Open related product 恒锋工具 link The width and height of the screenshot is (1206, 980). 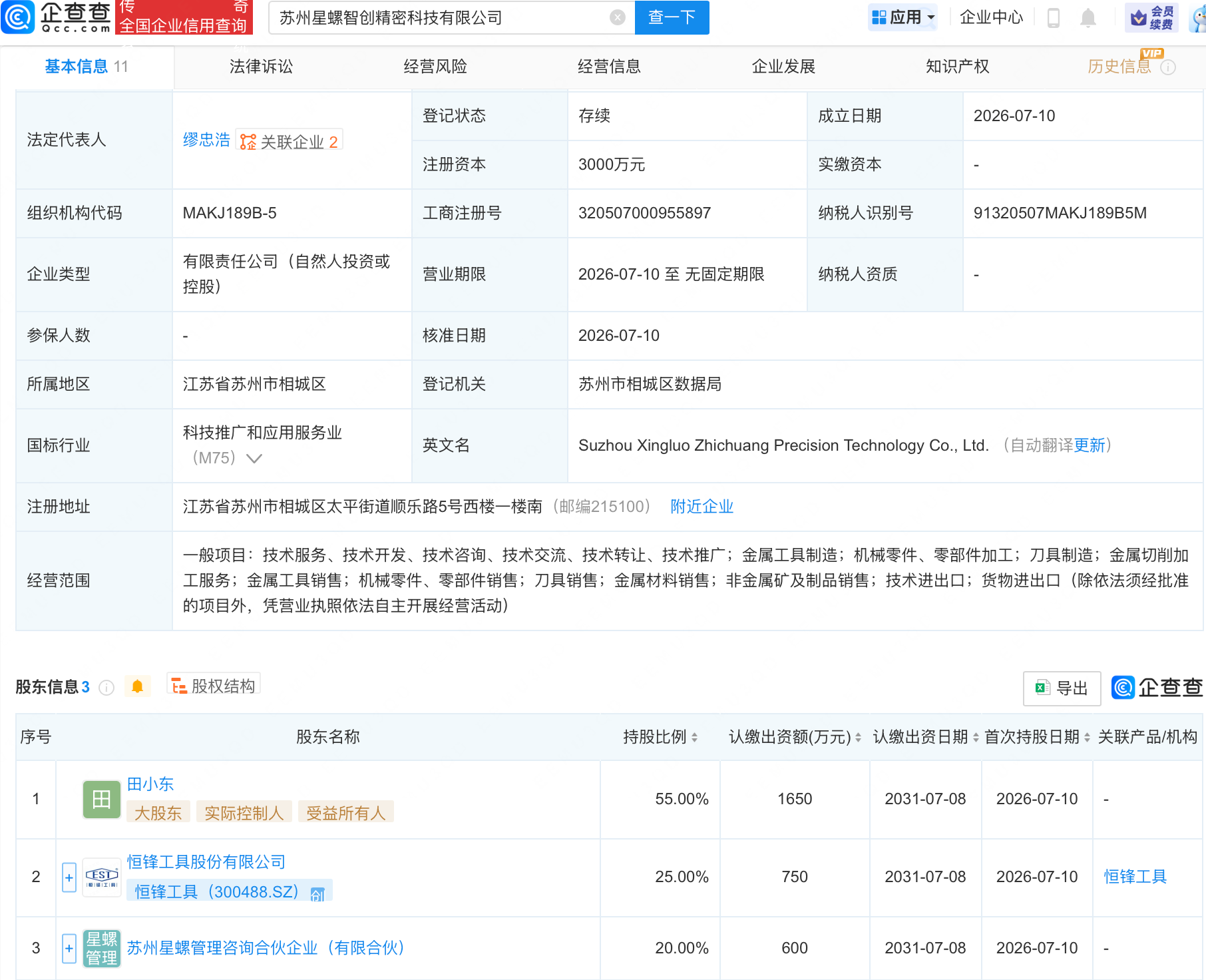pos(1135,877)
